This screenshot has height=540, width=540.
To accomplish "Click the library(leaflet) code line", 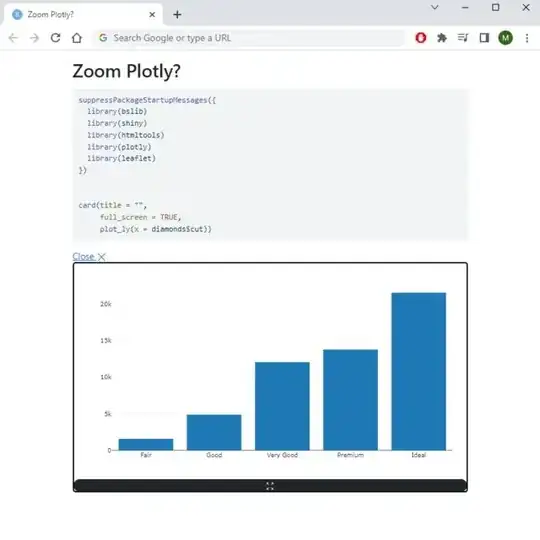I will point(122,158).
